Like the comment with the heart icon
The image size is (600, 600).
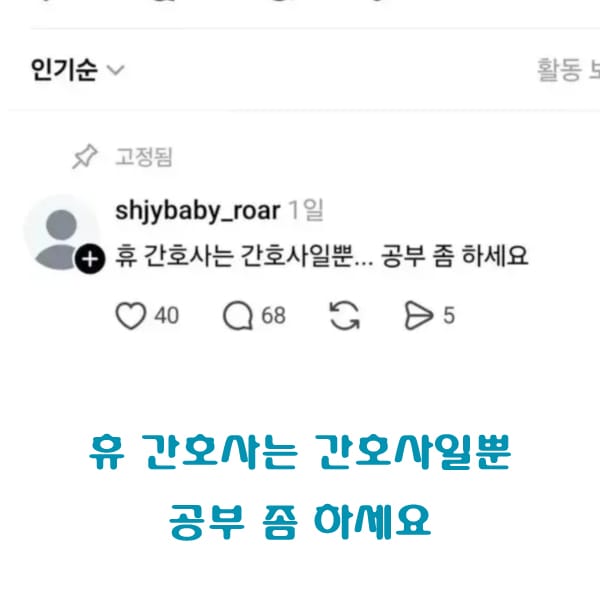130,316
